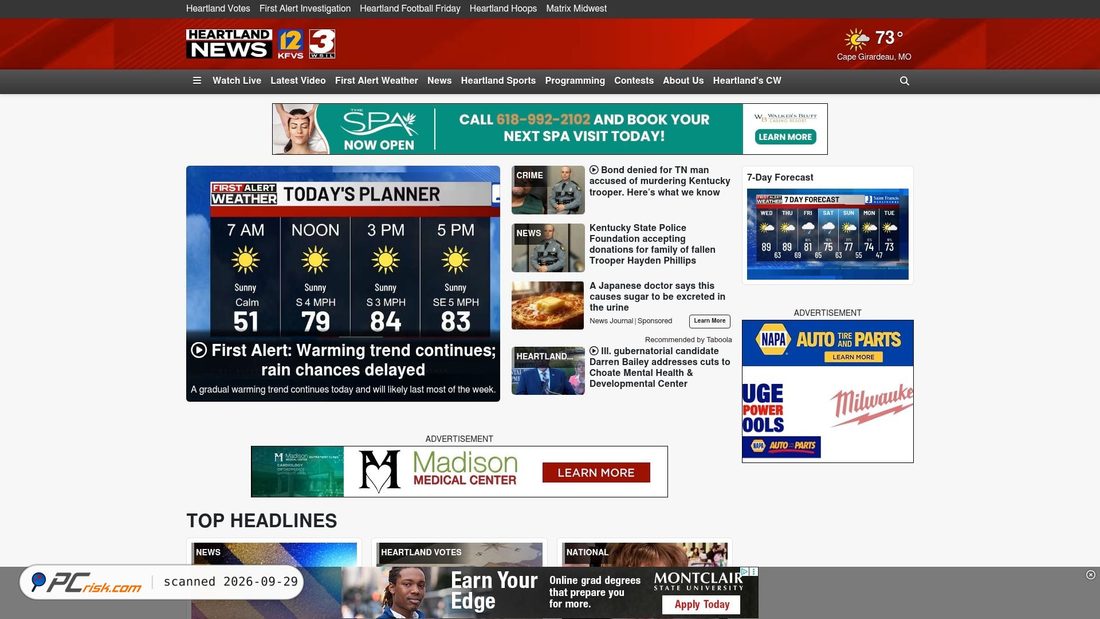Viewport: 1100px width, 619px height.
Task: Click the spa phone number banner ad
Action: tap(550, 129)
